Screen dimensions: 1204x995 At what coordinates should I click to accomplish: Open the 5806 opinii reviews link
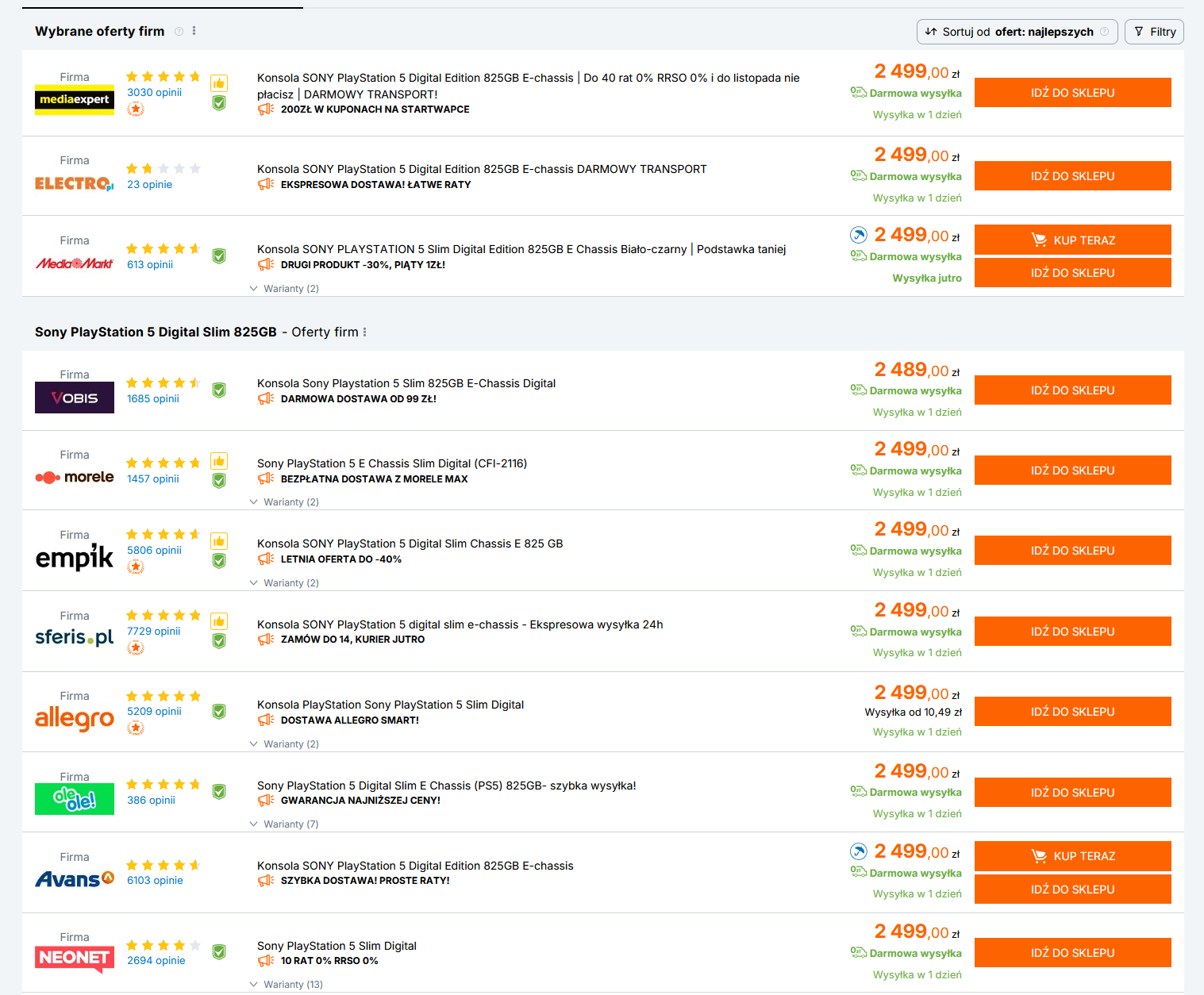[155, 550]
